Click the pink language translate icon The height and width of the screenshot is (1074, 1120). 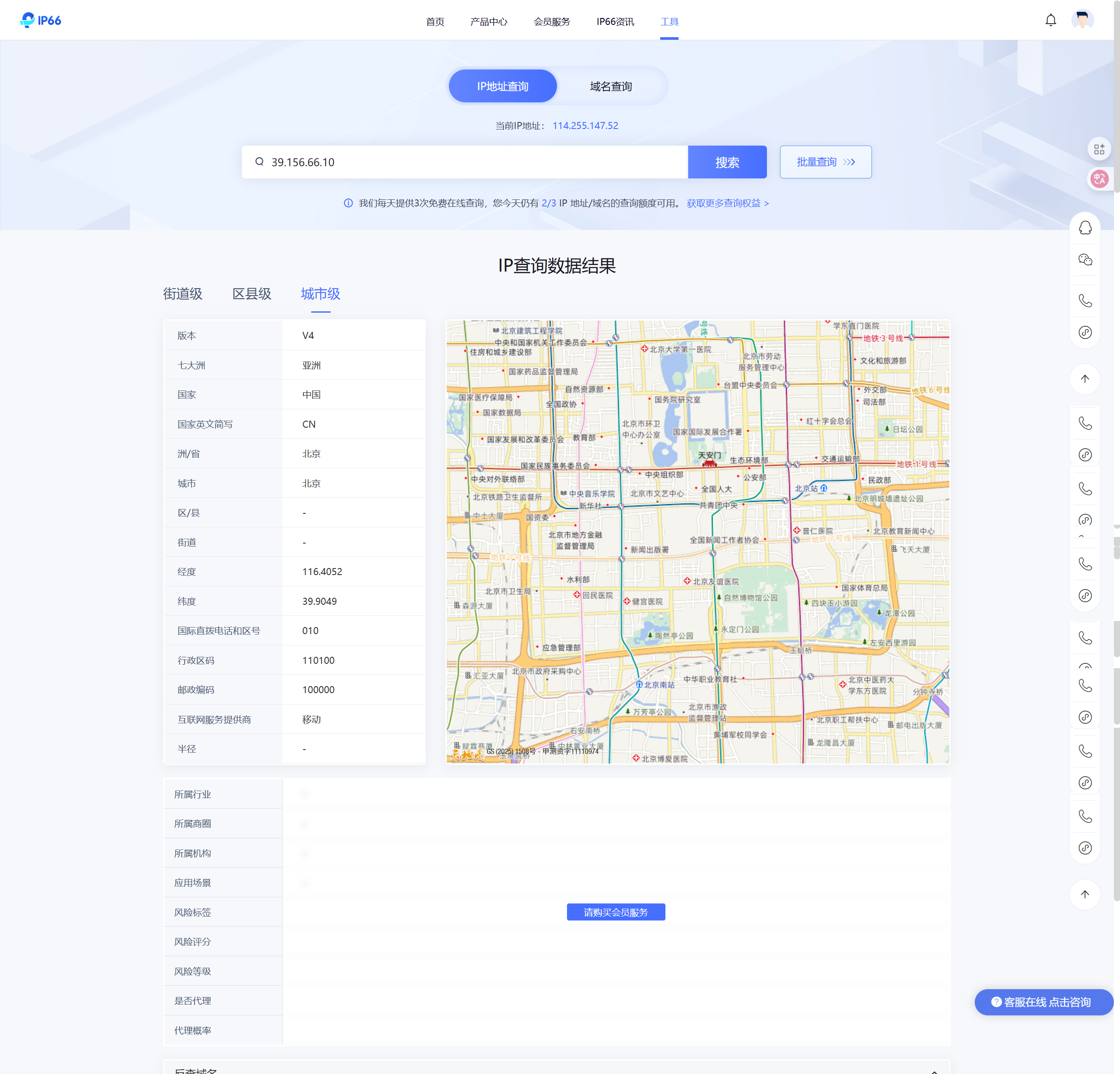(x=1099, y=179)
